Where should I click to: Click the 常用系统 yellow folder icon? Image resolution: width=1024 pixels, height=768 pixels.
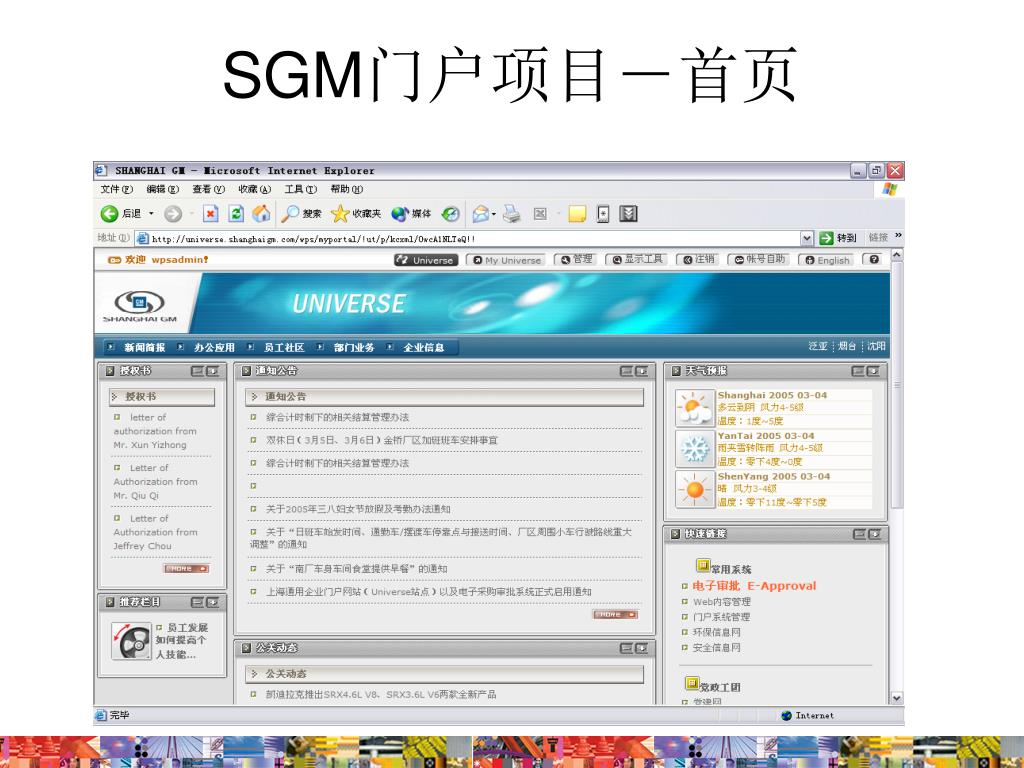pos(703,565)
